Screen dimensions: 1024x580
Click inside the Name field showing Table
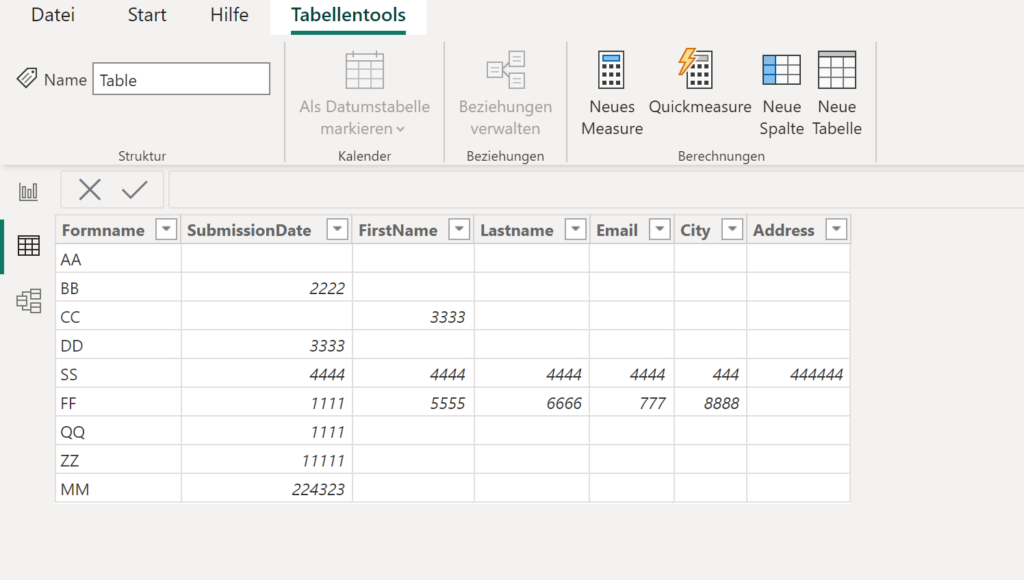coord(181,78)
